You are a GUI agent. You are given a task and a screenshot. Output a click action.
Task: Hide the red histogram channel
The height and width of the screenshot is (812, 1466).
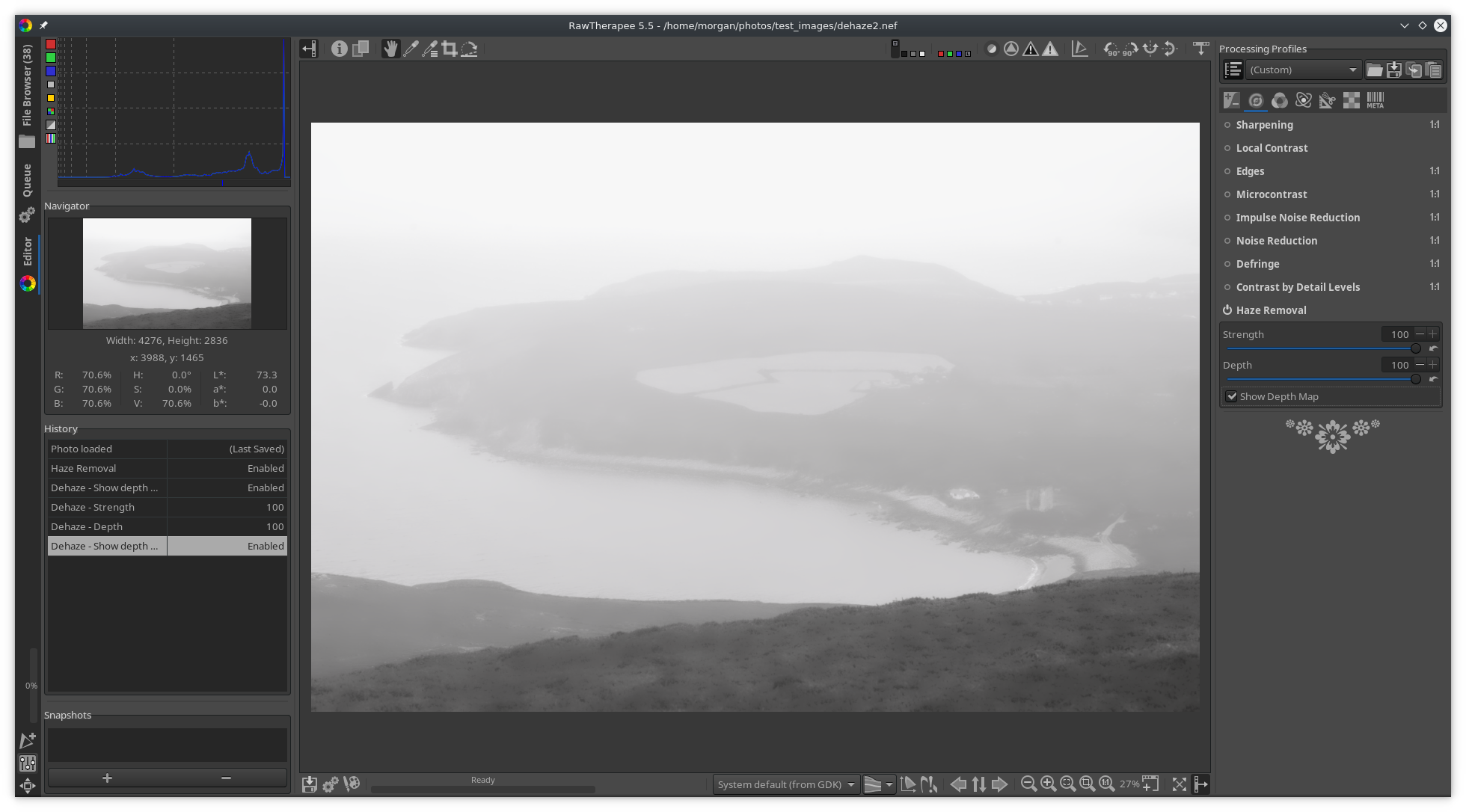51,44
